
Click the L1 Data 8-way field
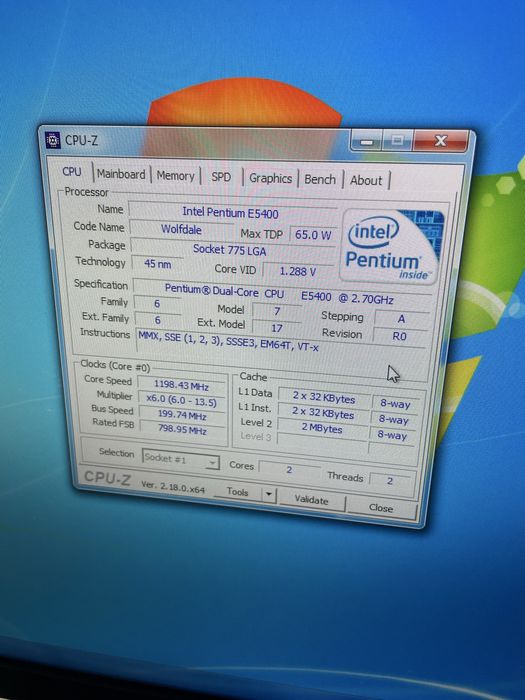pos(395,404)
